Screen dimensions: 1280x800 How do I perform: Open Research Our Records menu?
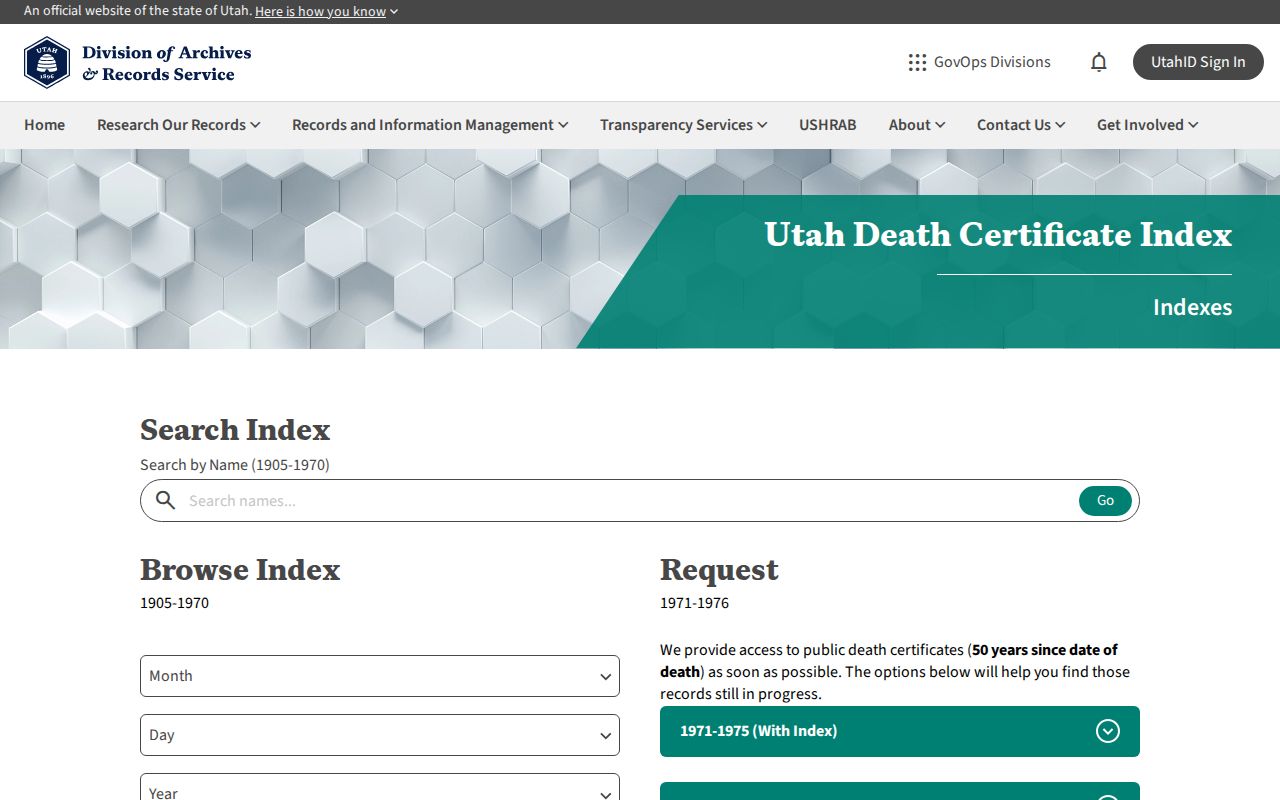click(x=178, y=125)
